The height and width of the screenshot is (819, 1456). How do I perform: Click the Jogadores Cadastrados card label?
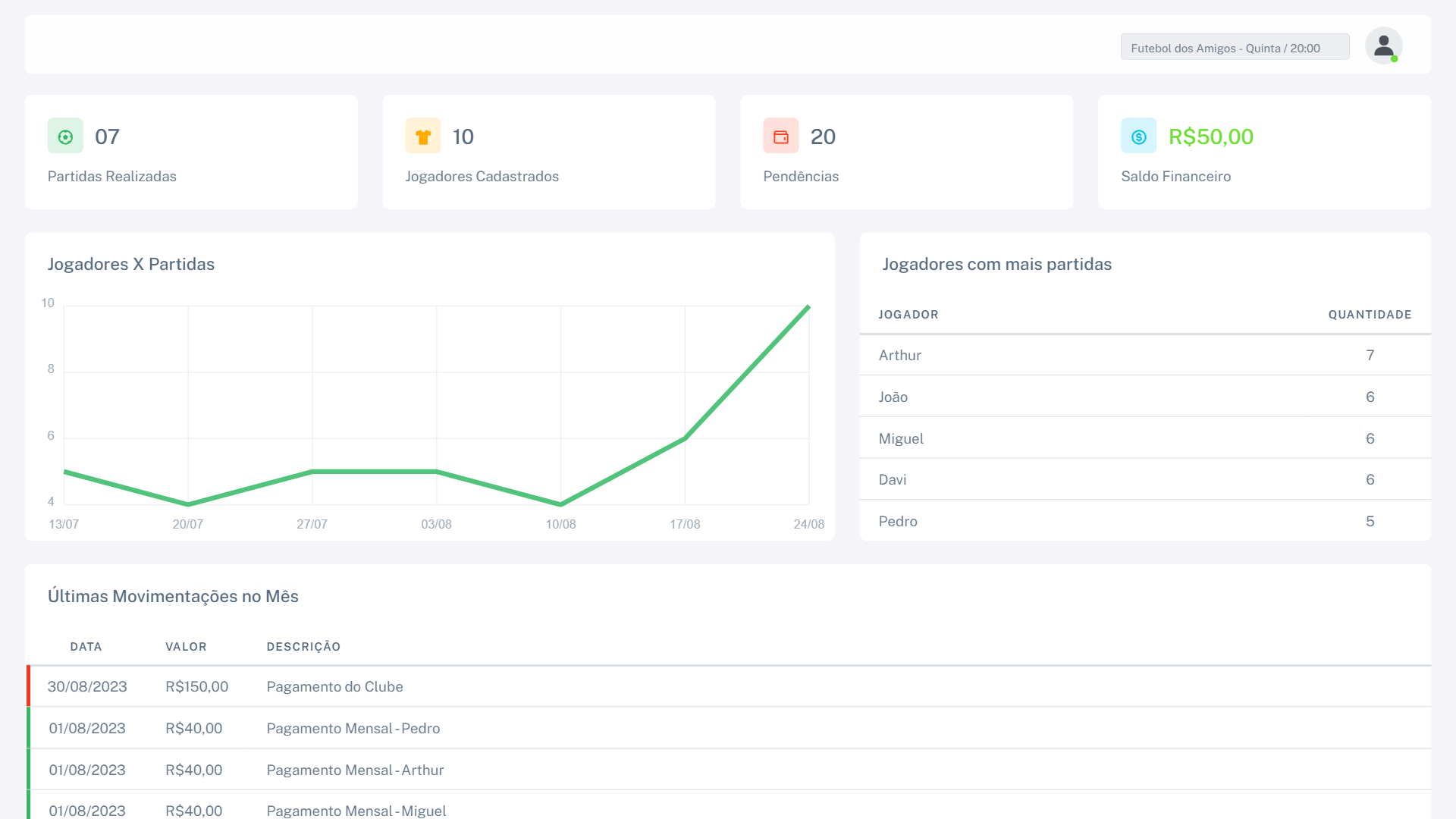pyautogui.click(x=482, y=177)
